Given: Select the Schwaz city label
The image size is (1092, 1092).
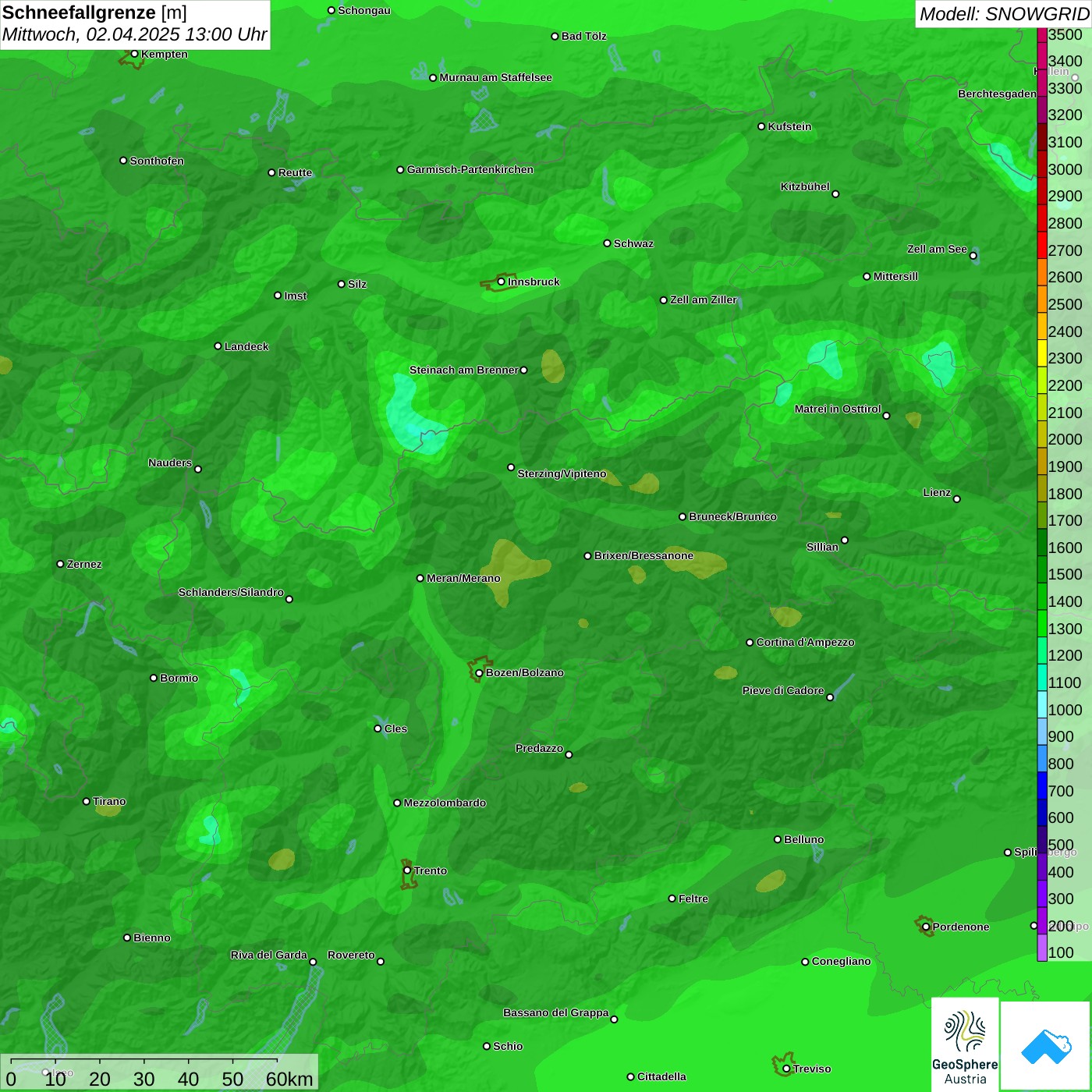Looking at the screenshot, I should (x=633, y=243).
